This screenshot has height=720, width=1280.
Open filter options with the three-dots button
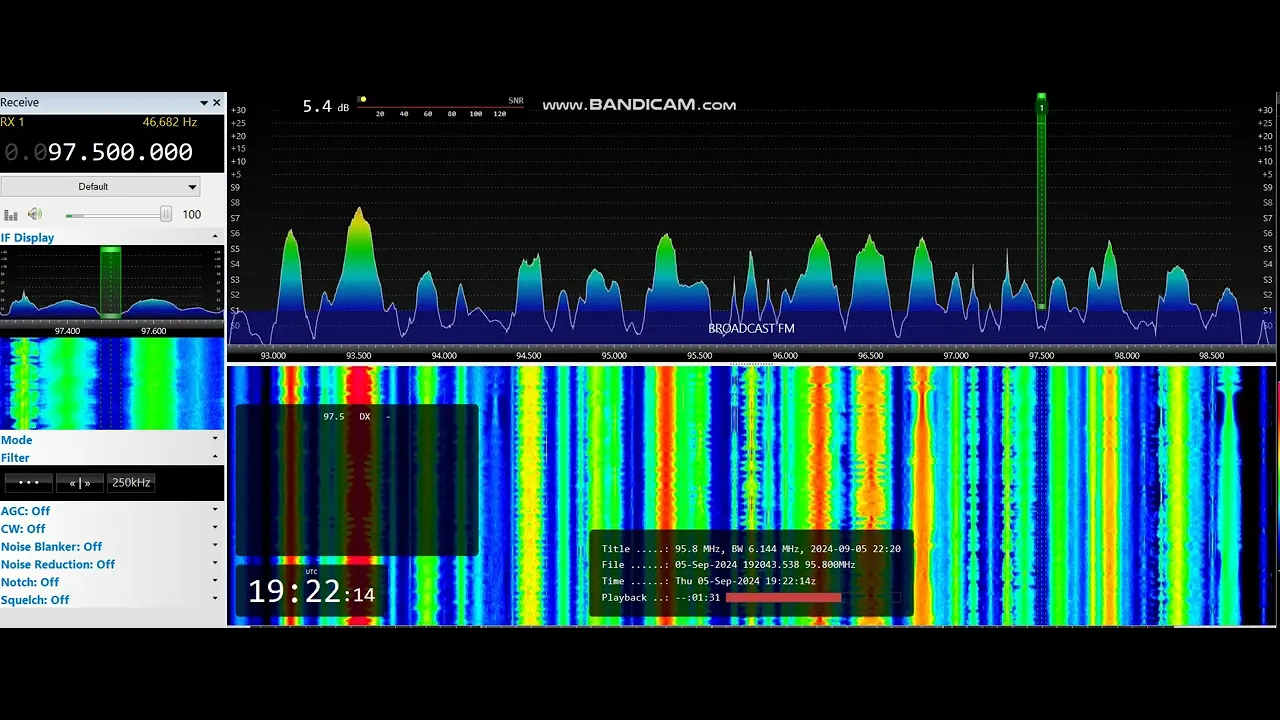pos(28,483)
